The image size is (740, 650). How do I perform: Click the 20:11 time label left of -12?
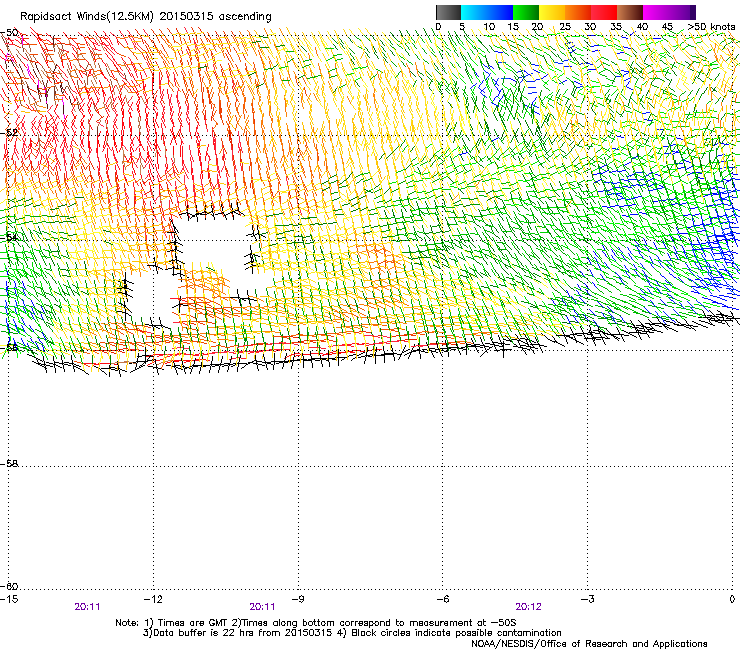pos(87,607)
